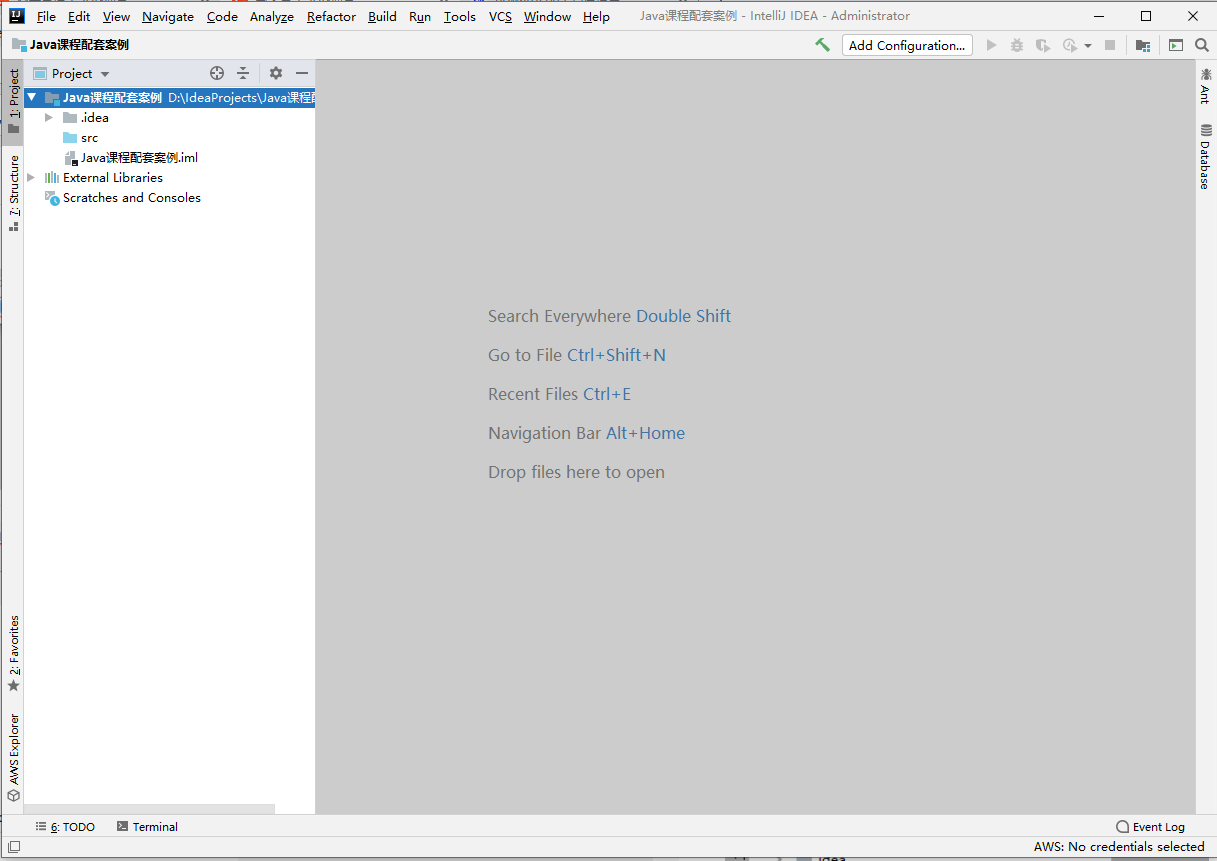The height and width of the screenshot is (861, 1217).
Task: Click the Profiler run icon
Action: click(1070, 45)
